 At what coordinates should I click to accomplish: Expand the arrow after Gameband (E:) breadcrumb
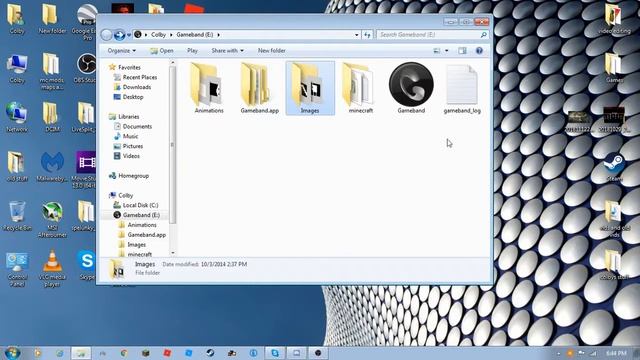(x=218, y=35)
